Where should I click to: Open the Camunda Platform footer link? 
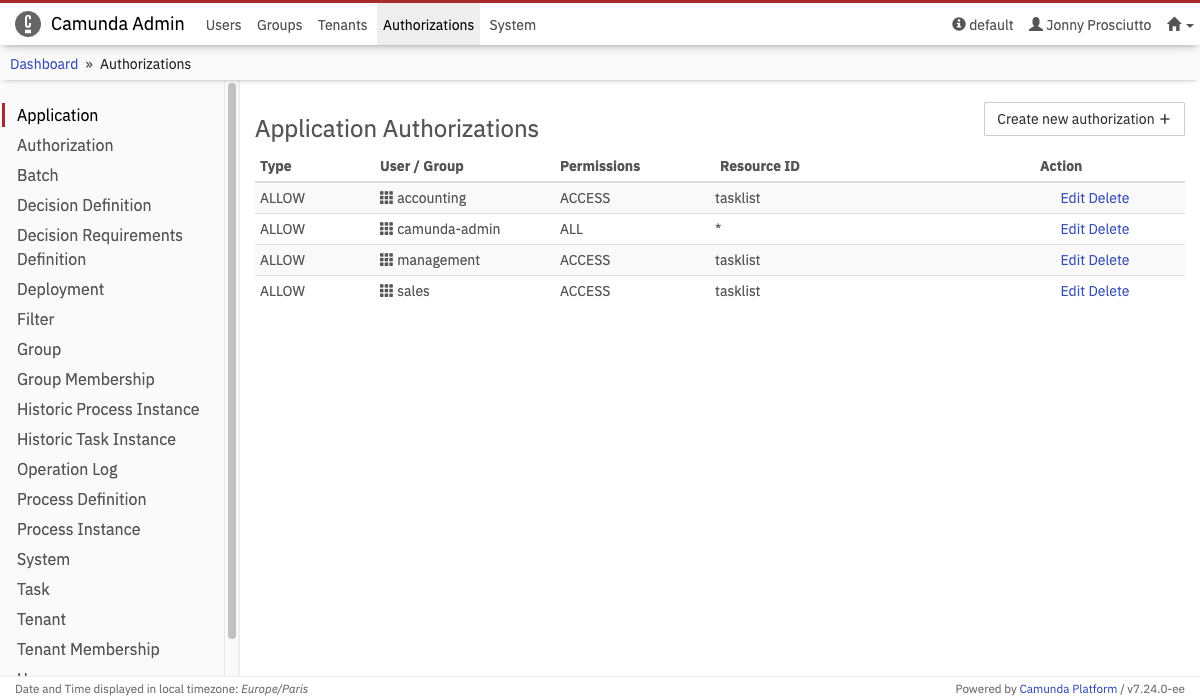pyautogui.click(x=1068, y=689)
